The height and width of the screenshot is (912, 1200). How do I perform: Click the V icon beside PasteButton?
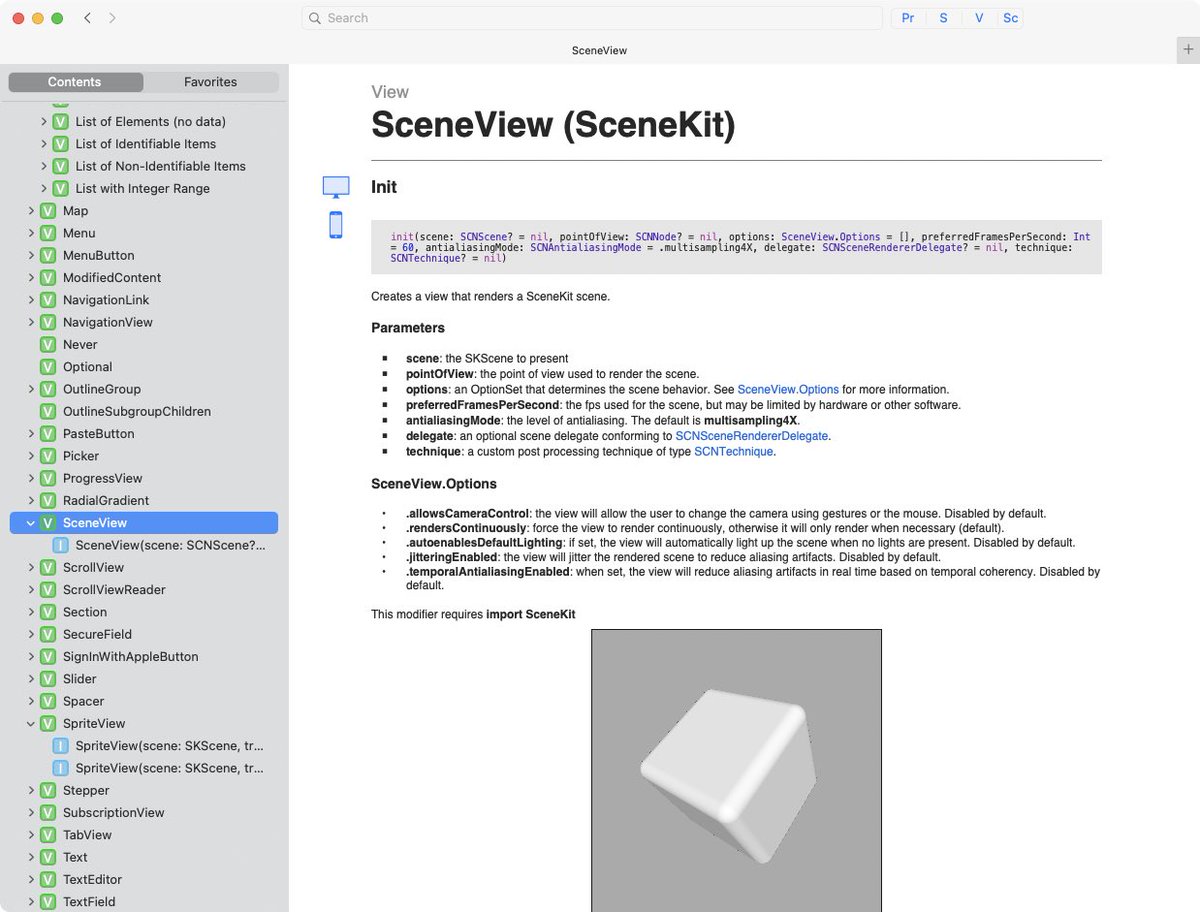[47, 434]
